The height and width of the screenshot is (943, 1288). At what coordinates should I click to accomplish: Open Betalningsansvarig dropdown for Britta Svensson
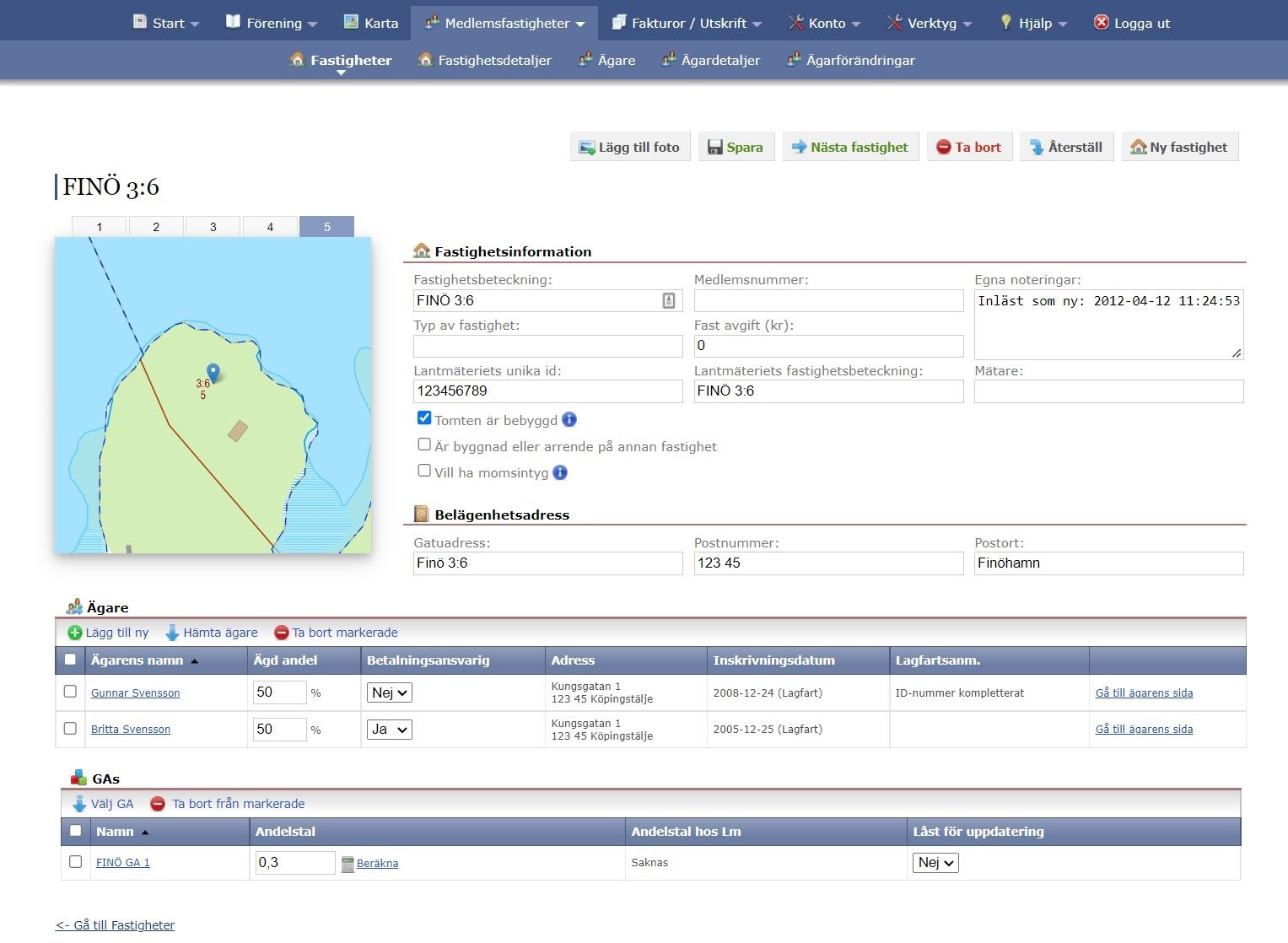click(390, 730)
